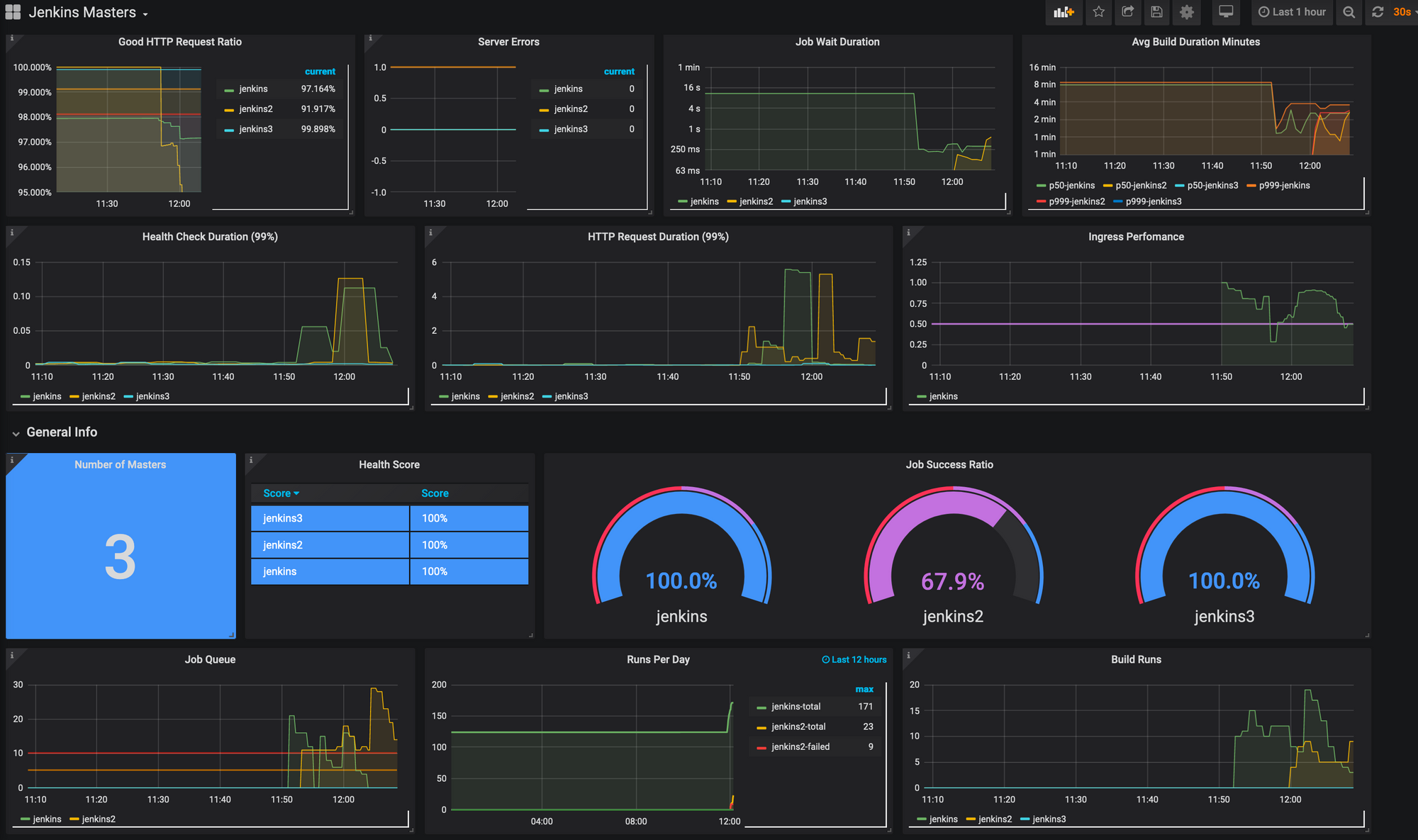Click the Jenkins Masters dashboard title
This screenshot has height=840, width=1418.
coord(85,12)
